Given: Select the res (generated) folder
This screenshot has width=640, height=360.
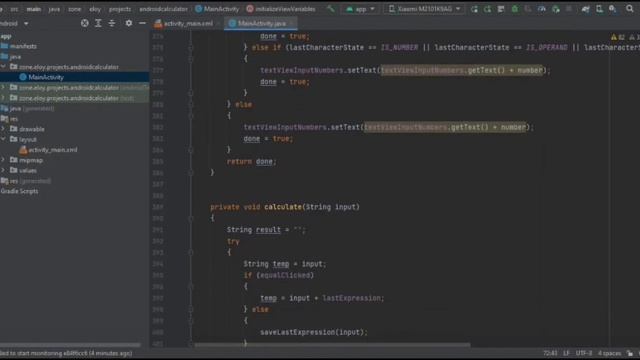Looking at the screenshot, I should pyautogui.click(x=25, y=181).
